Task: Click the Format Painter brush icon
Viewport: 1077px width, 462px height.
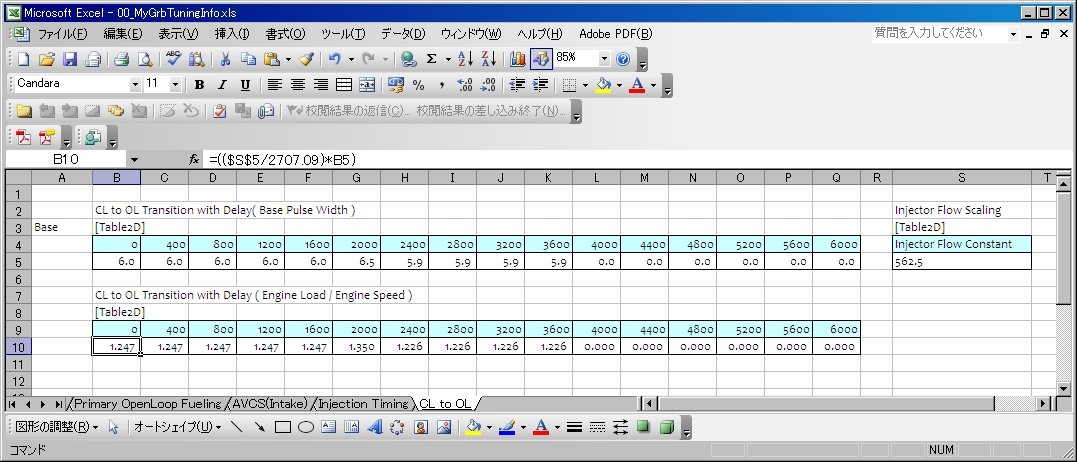Action: click(x=306, y=59)
